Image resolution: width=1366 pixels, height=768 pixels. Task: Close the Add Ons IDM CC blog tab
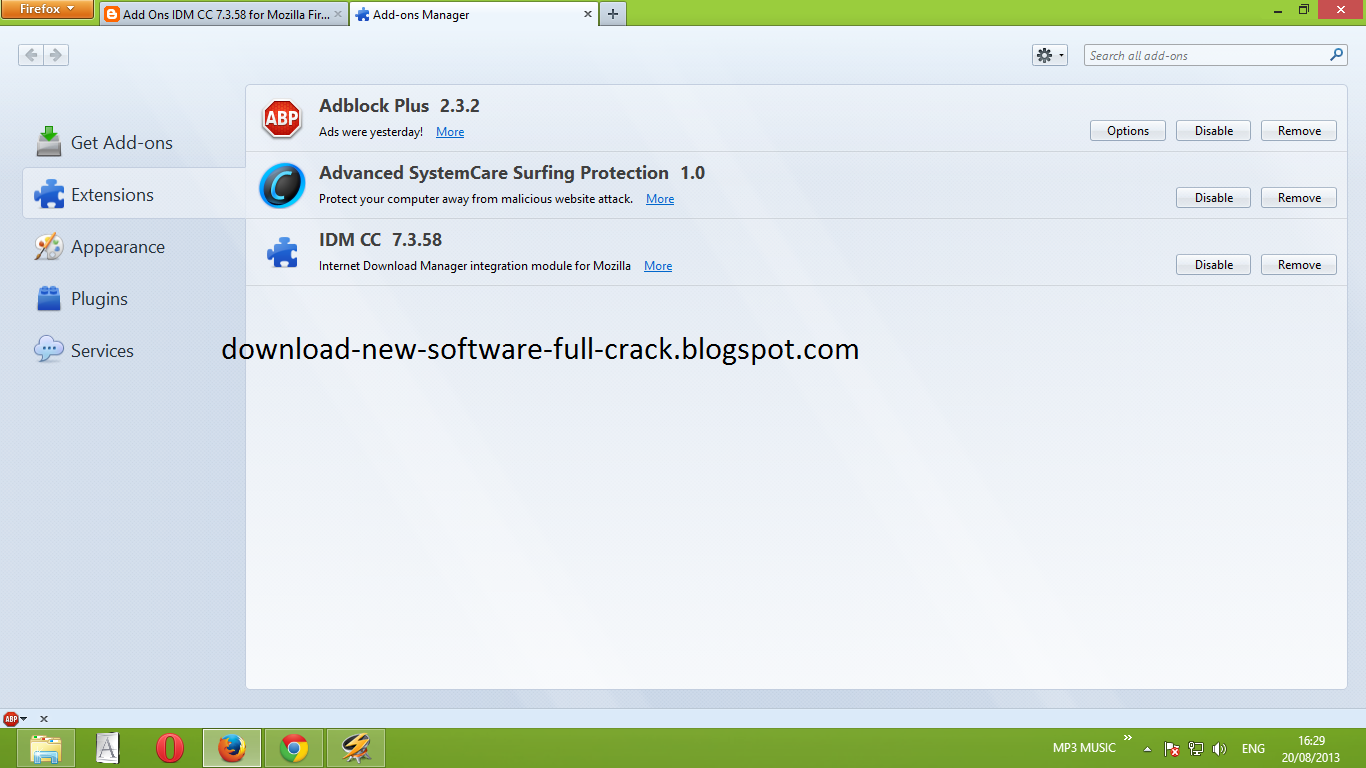point(338,15)
